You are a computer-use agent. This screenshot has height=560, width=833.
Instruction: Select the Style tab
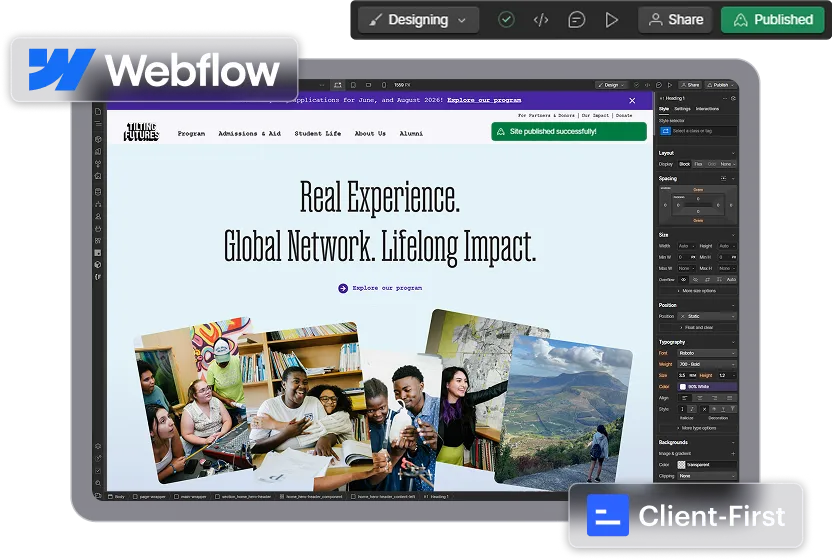(x=664, y=109)
